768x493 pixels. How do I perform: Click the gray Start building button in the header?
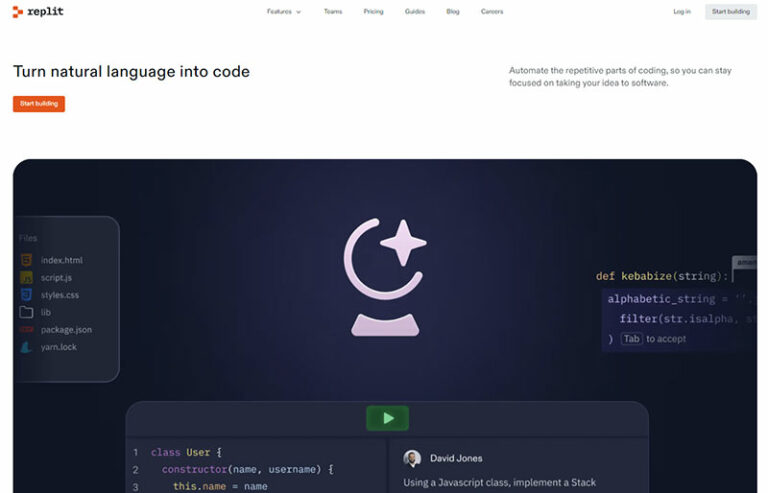731,11
